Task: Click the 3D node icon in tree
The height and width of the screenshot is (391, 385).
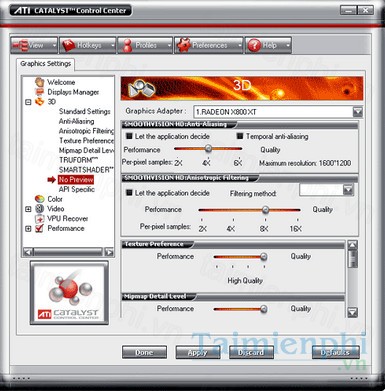Action: (40, 101)
